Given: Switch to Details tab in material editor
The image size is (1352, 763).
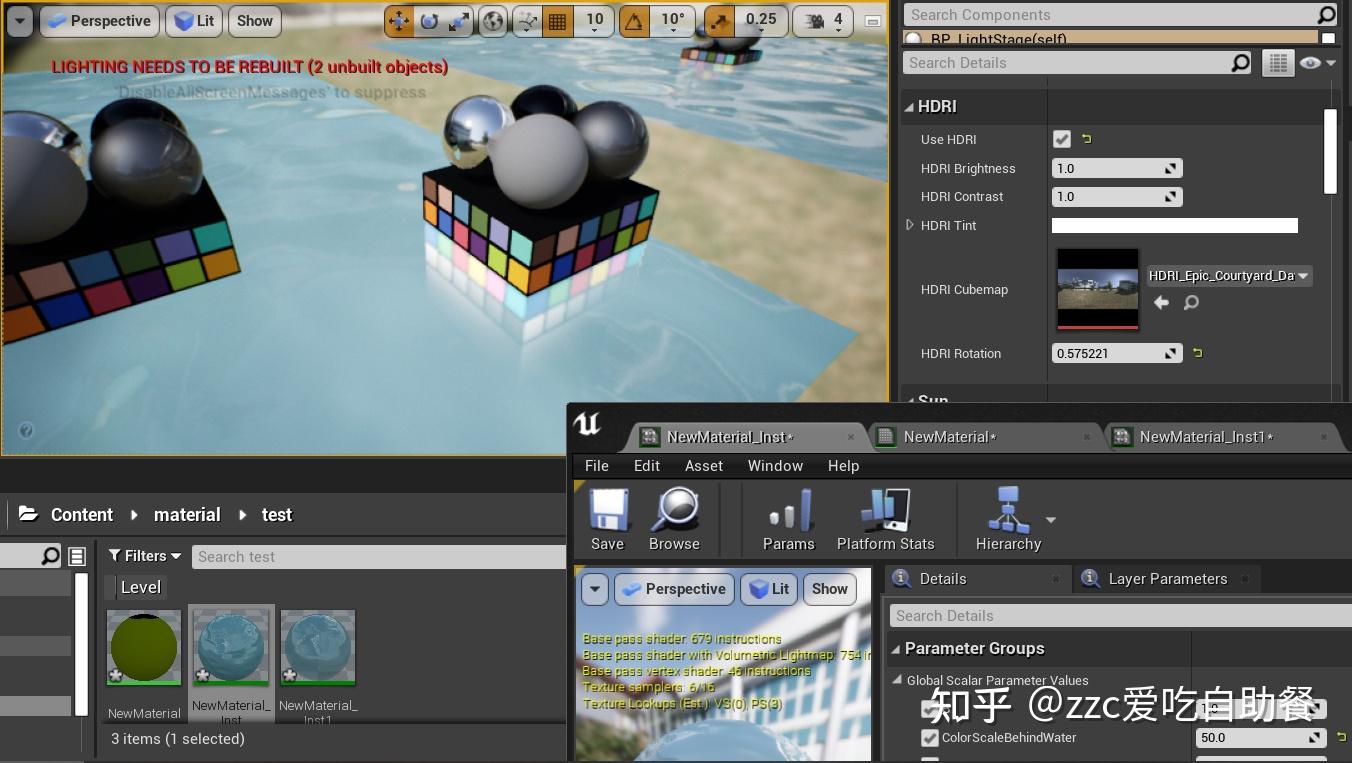Looking at the screenshot, I should (943, 579).
